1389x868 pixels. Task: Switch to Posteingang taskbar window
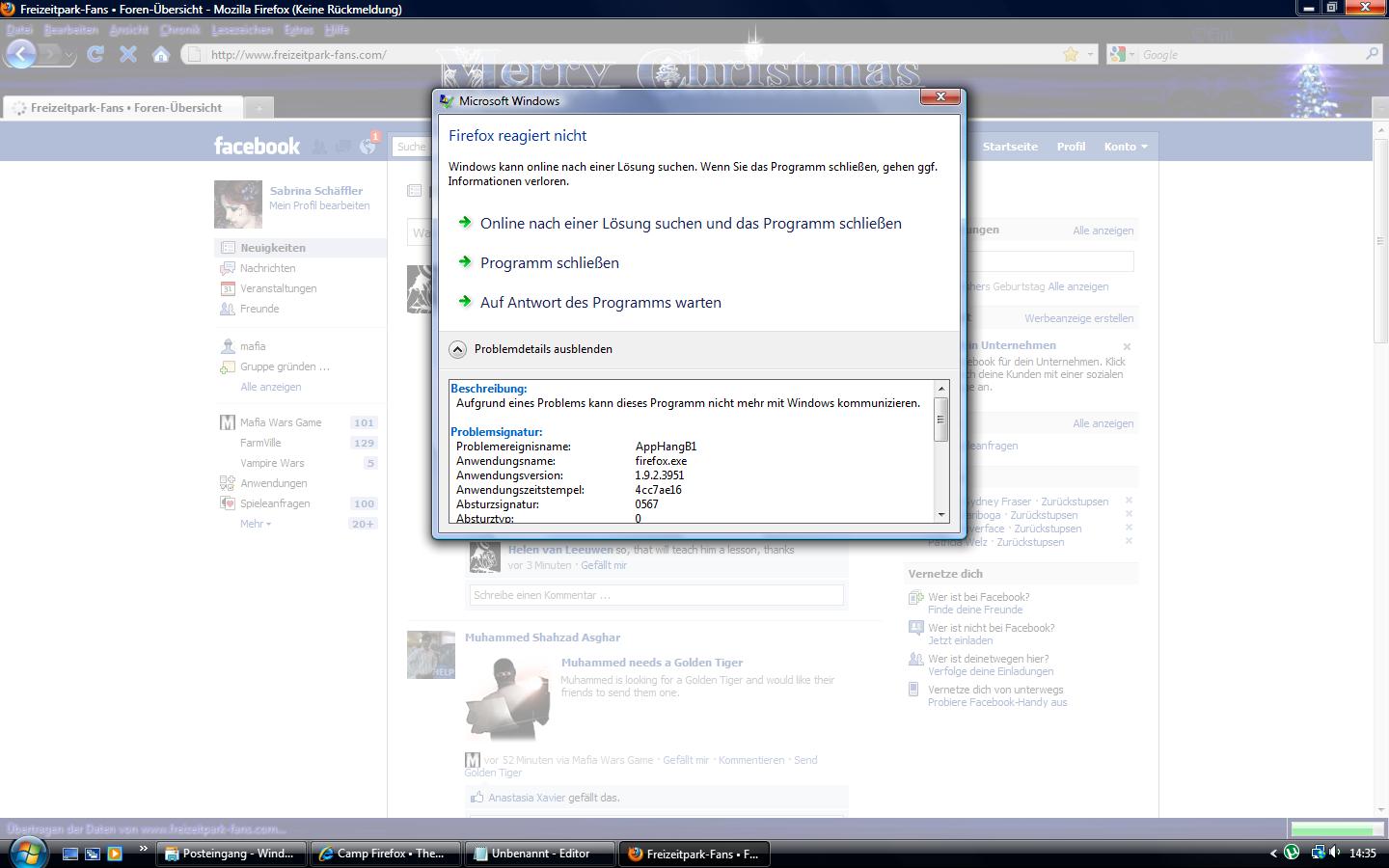tap(232, 854)
